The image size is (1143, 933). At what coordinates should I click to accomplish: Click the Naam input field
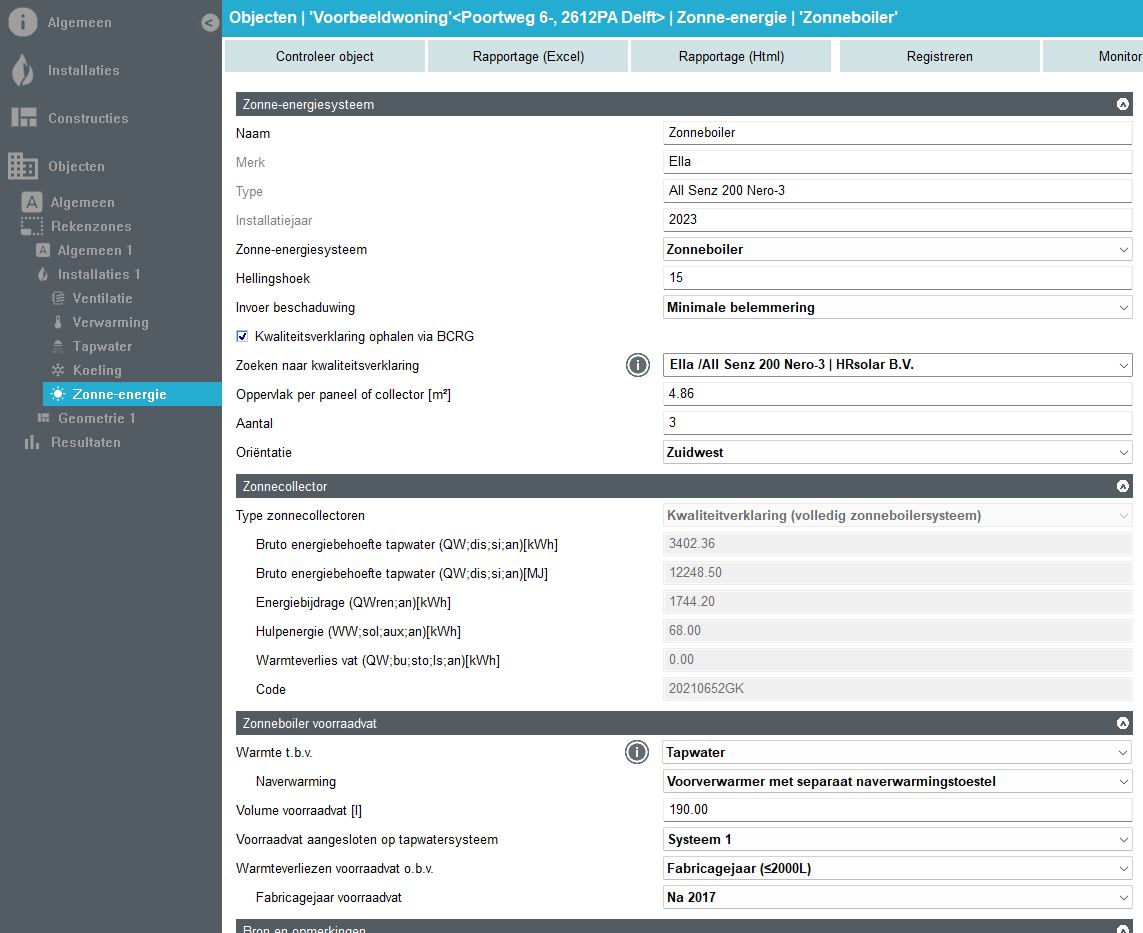pos(897,133)
